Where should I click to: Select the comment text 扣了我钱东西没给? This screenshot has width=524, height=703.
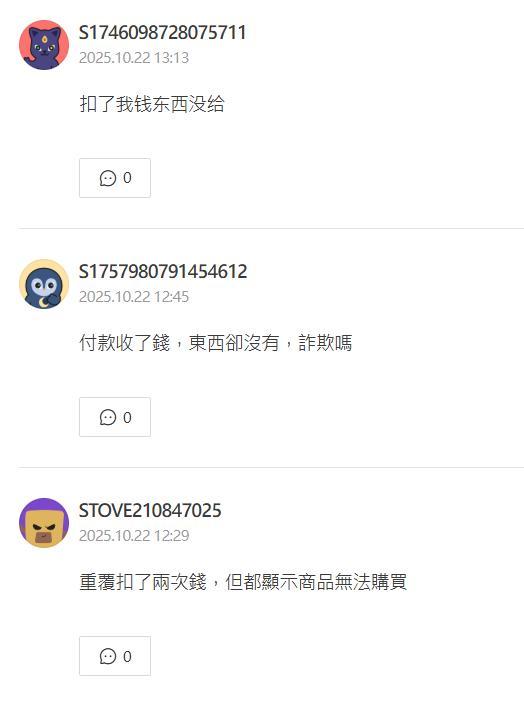click(152, 104)
